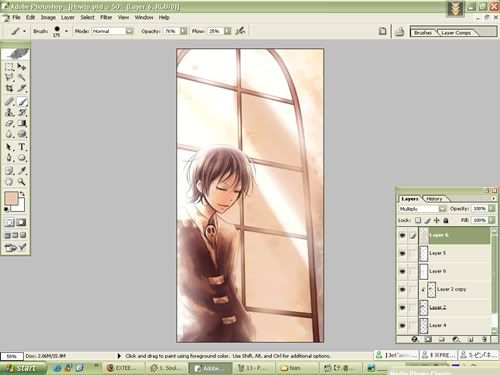Select the Clone Stamp tool

coord(9,112)
